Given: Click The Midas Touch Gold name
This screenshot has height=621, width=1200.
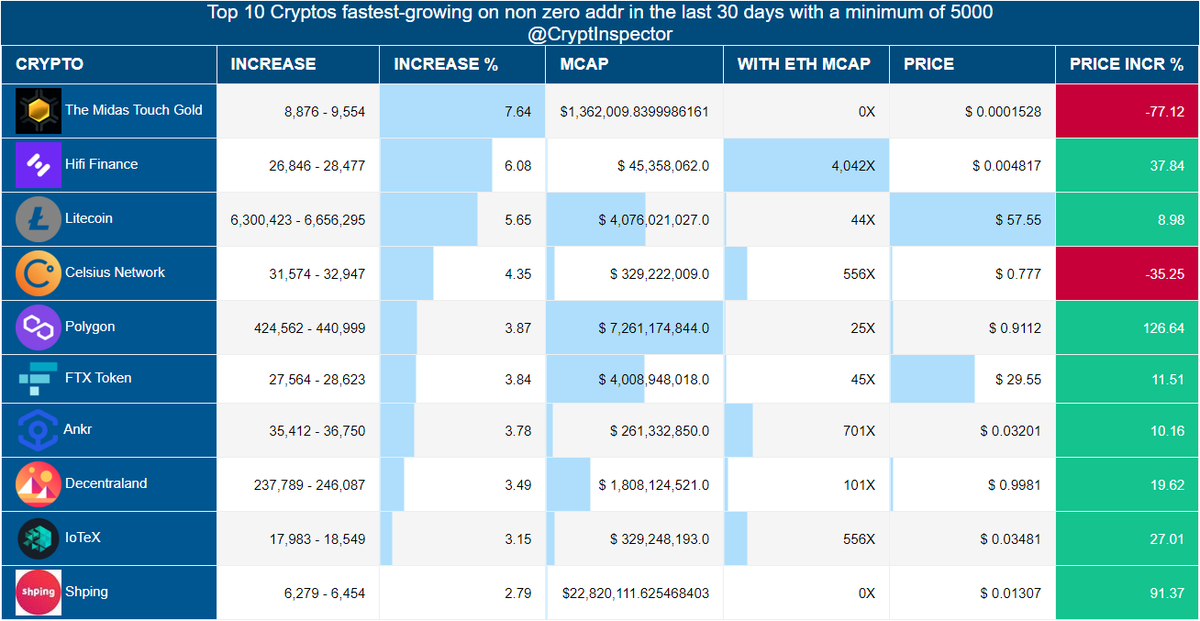Looking at the screenshot, I should (134, 110).
